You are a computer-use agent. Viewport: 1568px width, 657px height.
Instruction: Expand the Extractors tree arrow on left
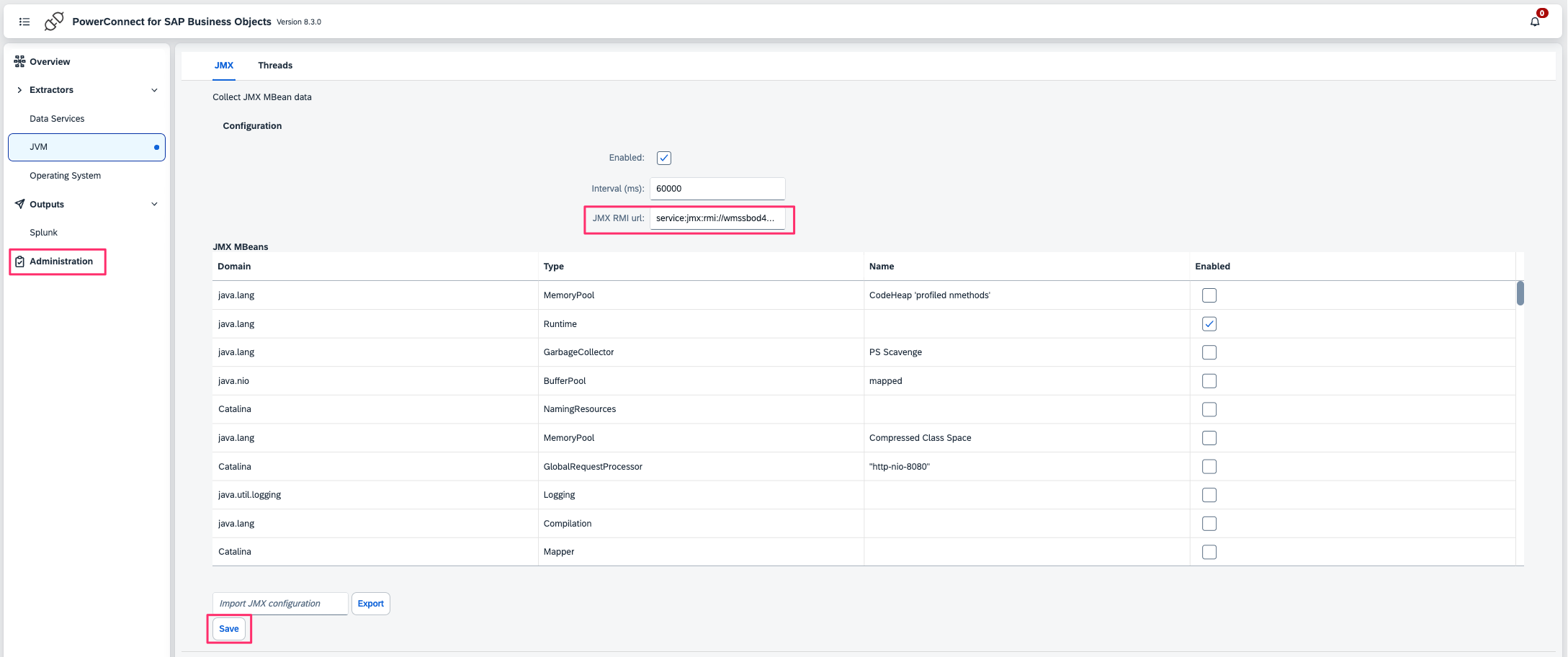tap(19, 90)
